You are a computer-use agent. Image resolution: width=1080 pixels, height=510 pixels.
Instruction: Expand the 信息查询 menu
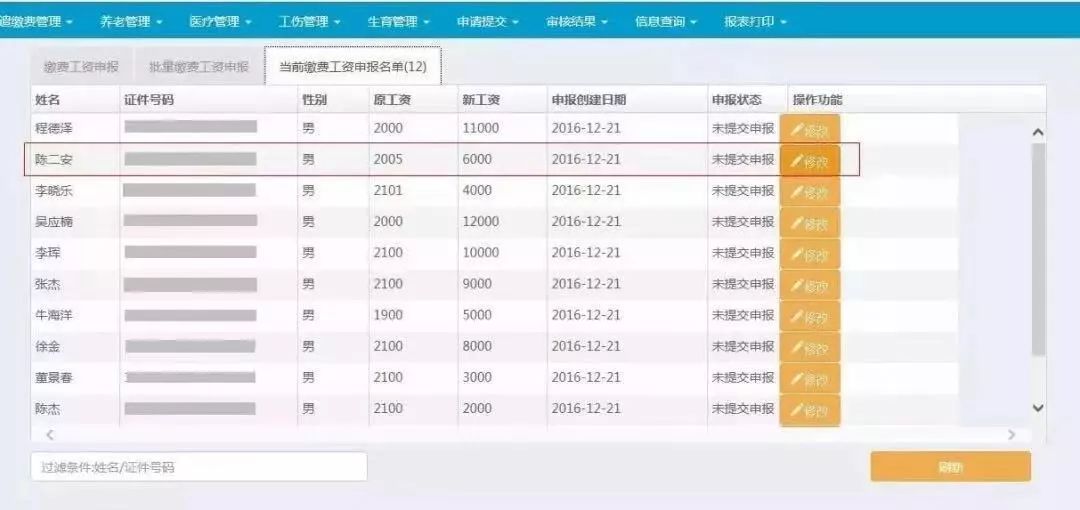click(x=666, y=22)
